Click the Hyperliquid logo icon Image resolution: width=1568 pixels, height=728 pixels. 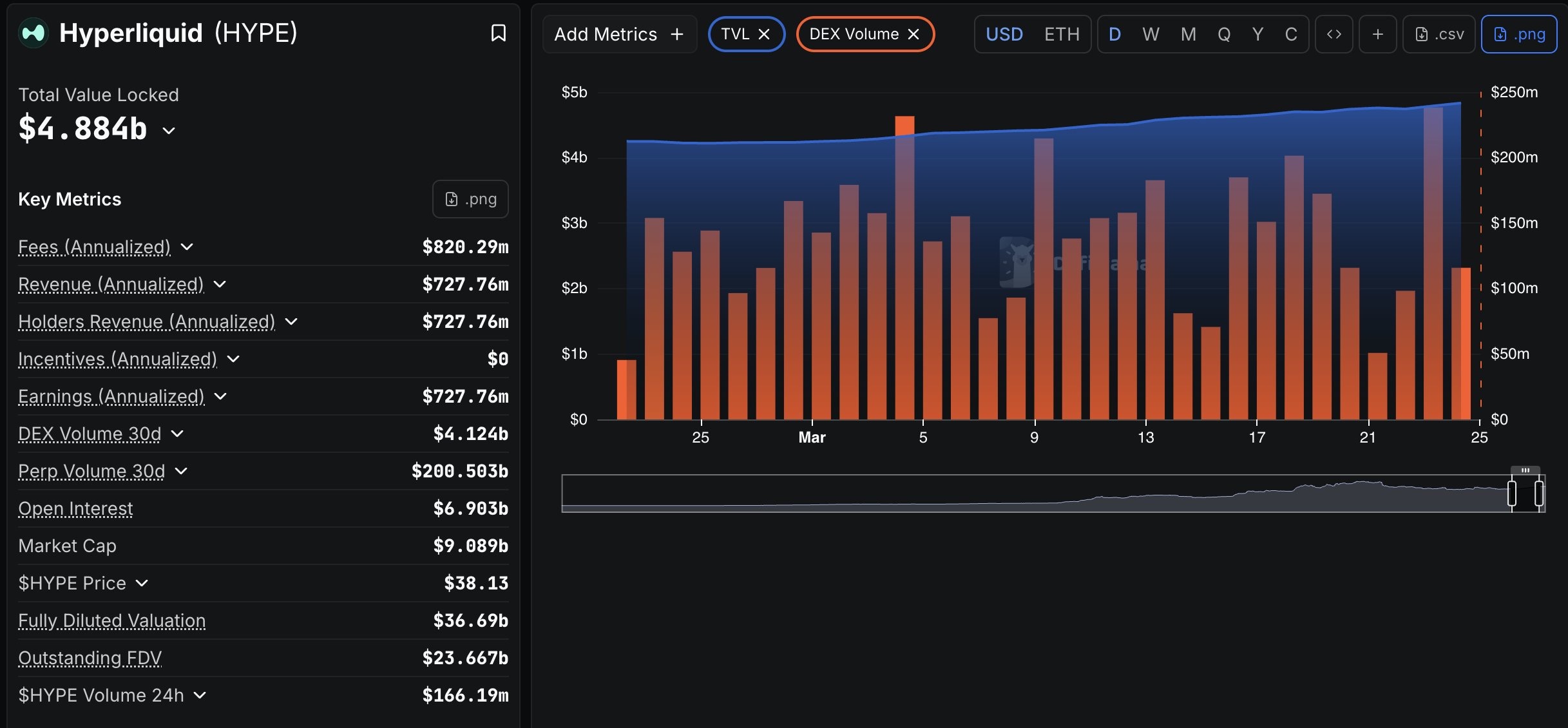coord(33,32)
